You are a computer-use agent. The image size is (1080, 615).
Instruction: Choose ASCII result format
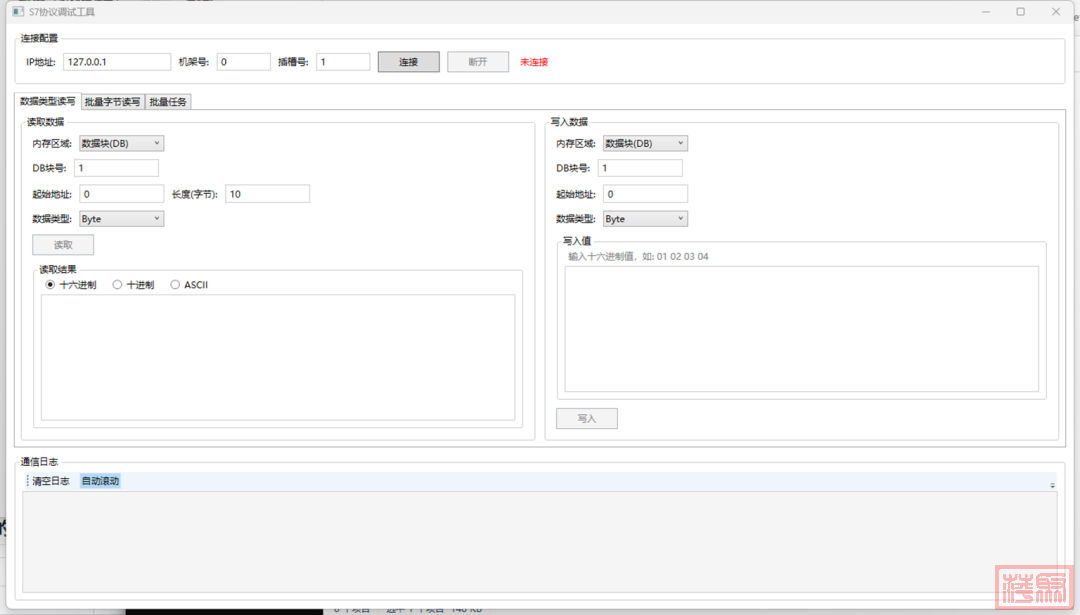click(176, 285)
